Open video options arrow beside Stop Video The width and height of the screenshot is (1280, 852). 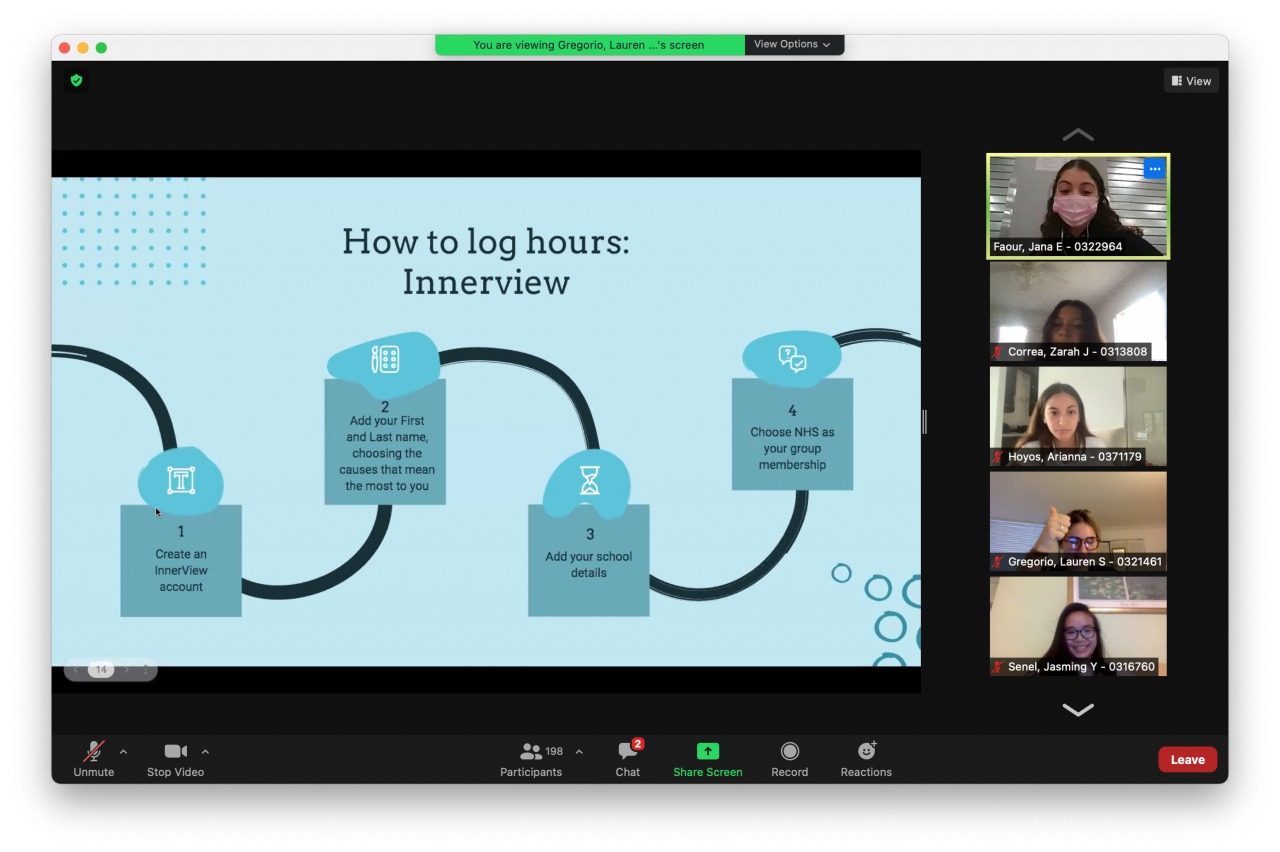coord(205,752)
